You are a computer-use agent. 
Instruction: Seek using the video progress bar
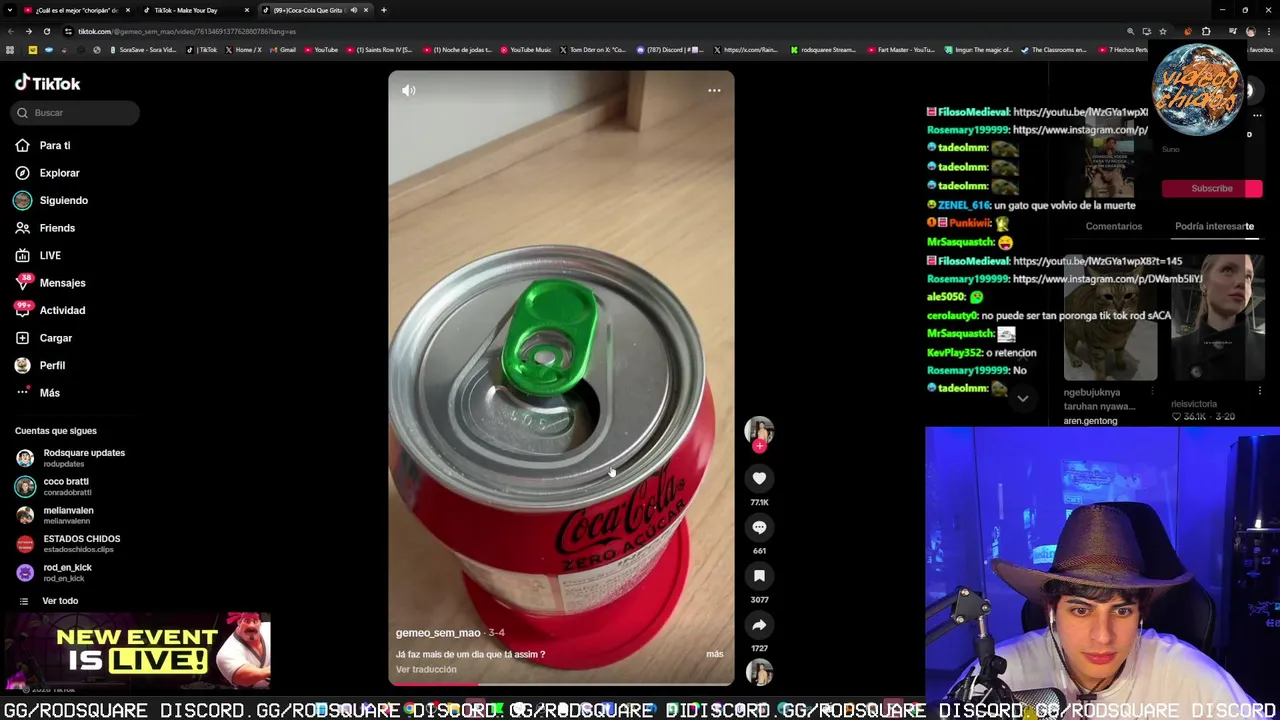(561, 684)
